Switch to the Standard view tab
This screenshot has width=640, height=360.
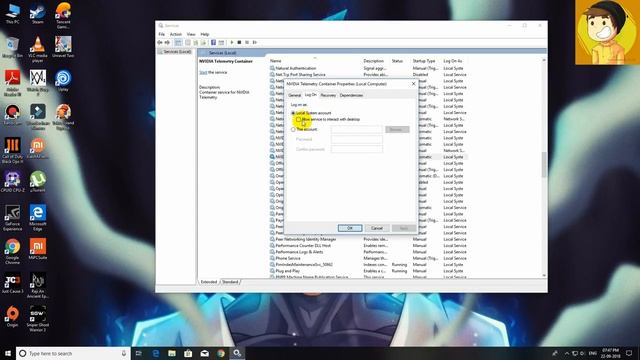coord(230,282)
